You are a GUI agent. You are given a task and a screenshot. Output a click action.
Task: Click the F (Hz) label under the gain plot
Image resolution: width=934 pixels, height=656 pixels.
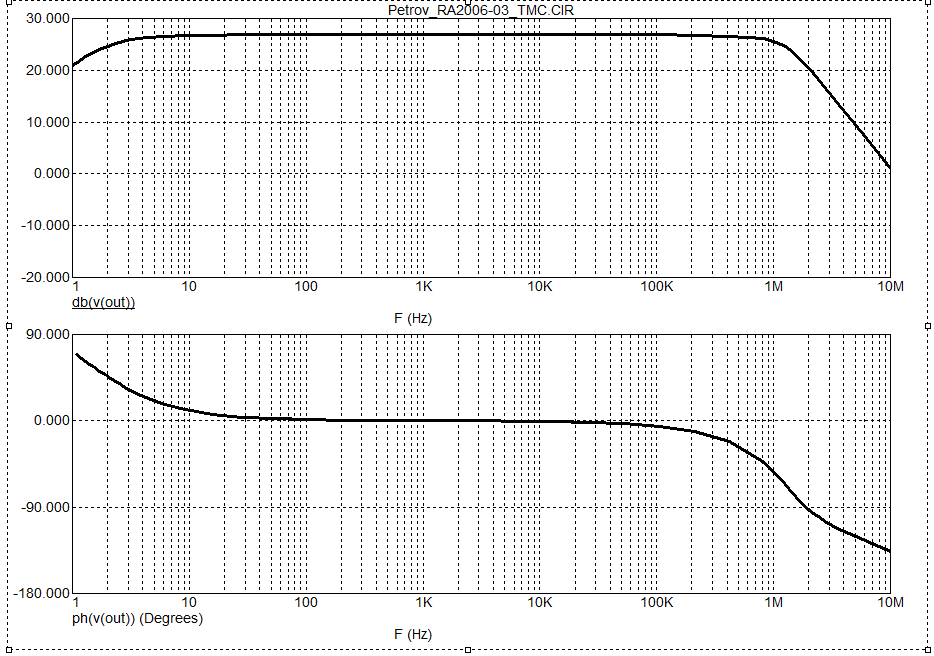coord(413,318)
